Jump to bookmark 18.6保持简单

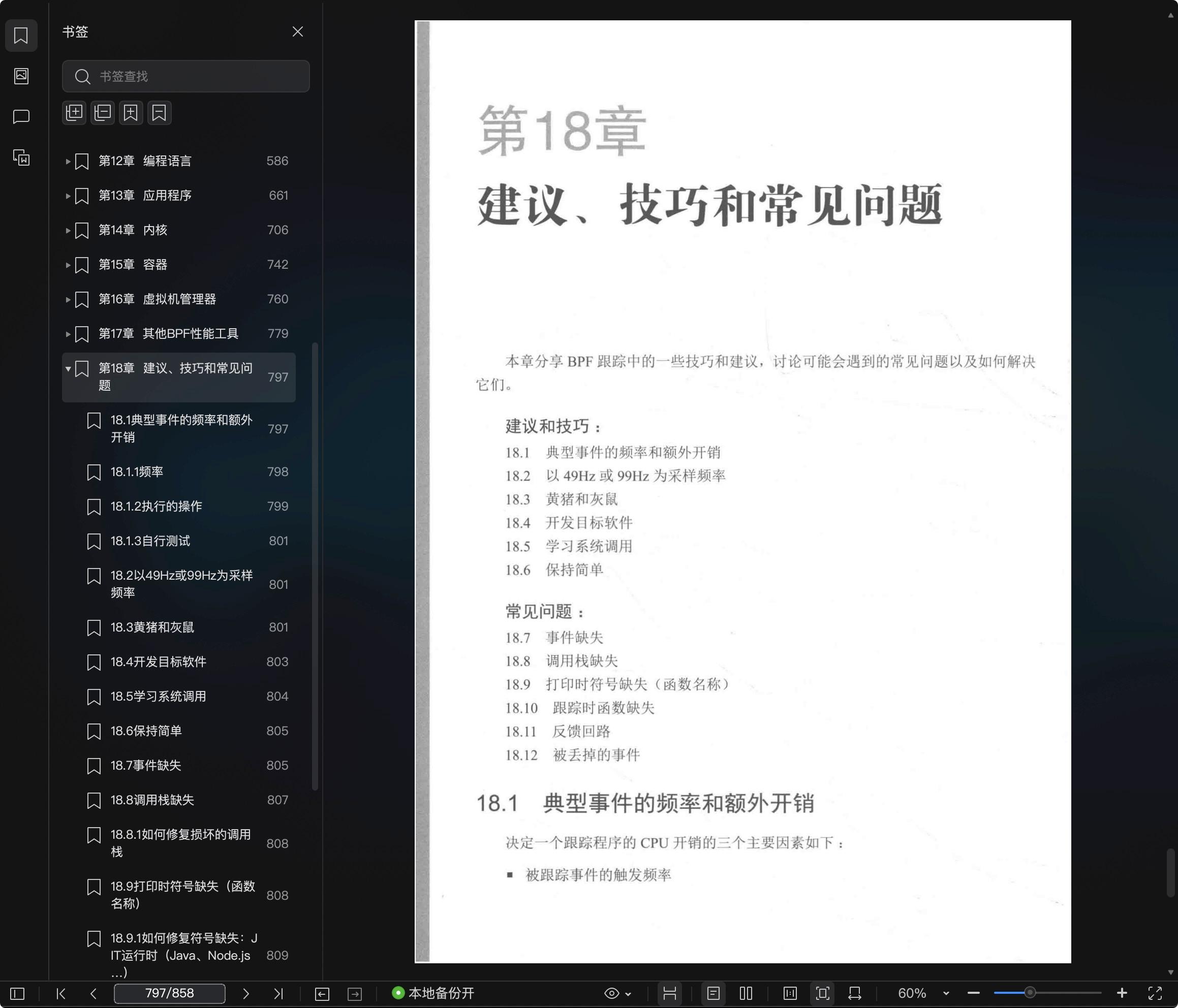click(x=178, y=731)
